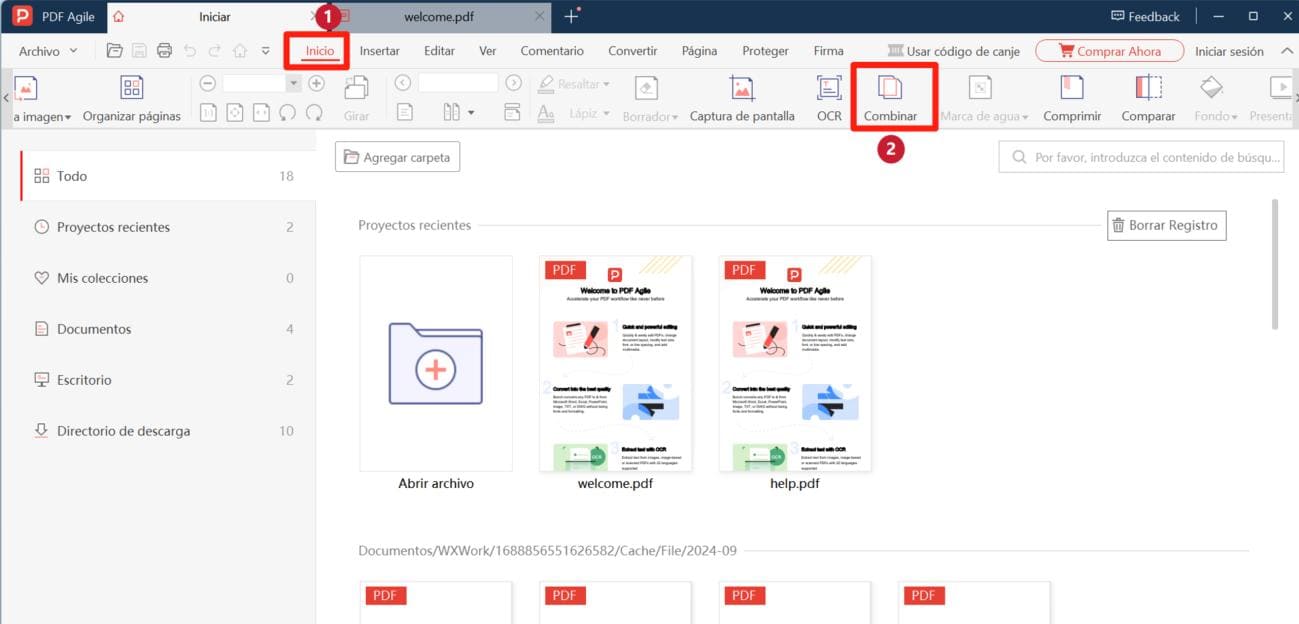Open the OCR tool
Viewport: 1299px width, 624px height.
pyautogui.click(x=829, y=97)
